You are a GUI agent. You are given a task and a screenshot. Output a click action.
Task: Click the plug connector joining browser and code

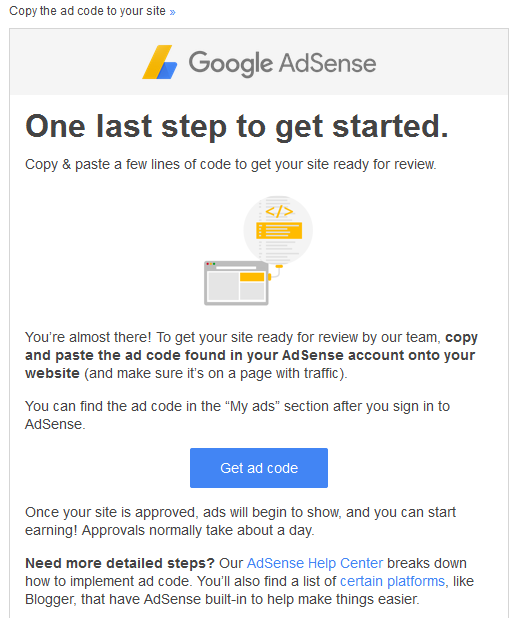click(275, 272)
